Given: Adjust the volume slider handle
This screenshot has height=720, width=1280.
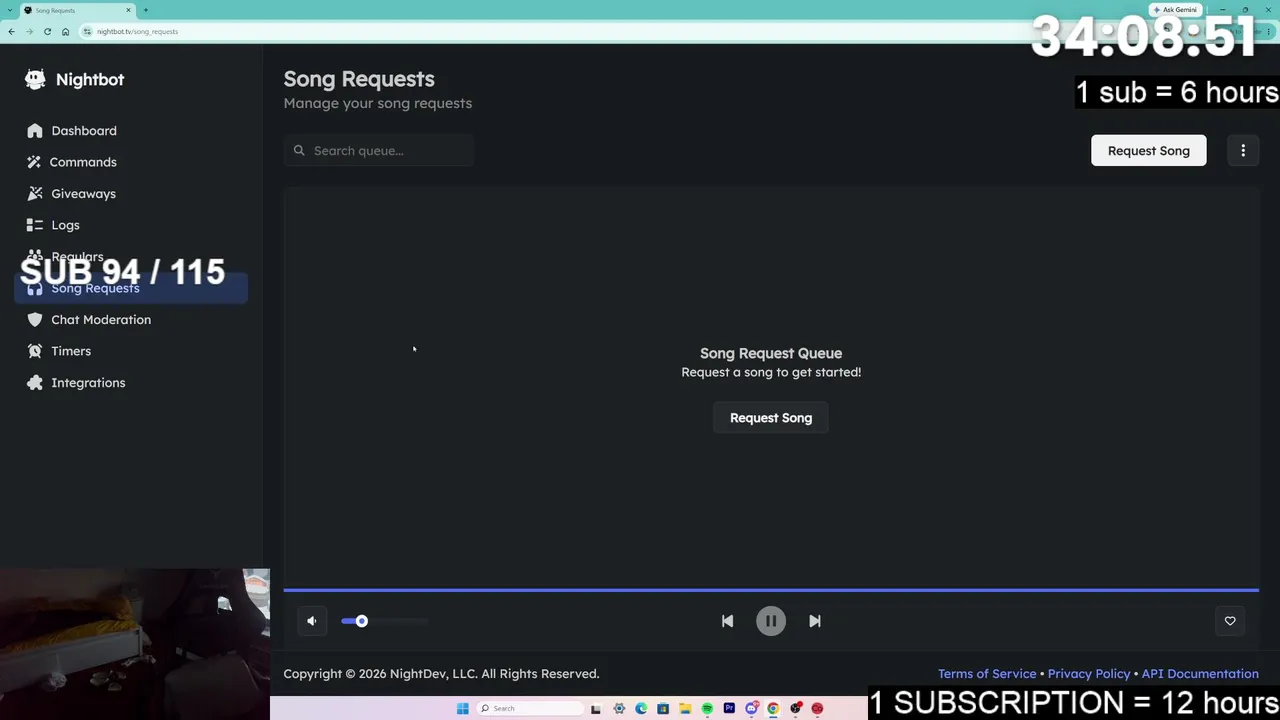Looking at the screenshot, I should (x=361, y=621).
